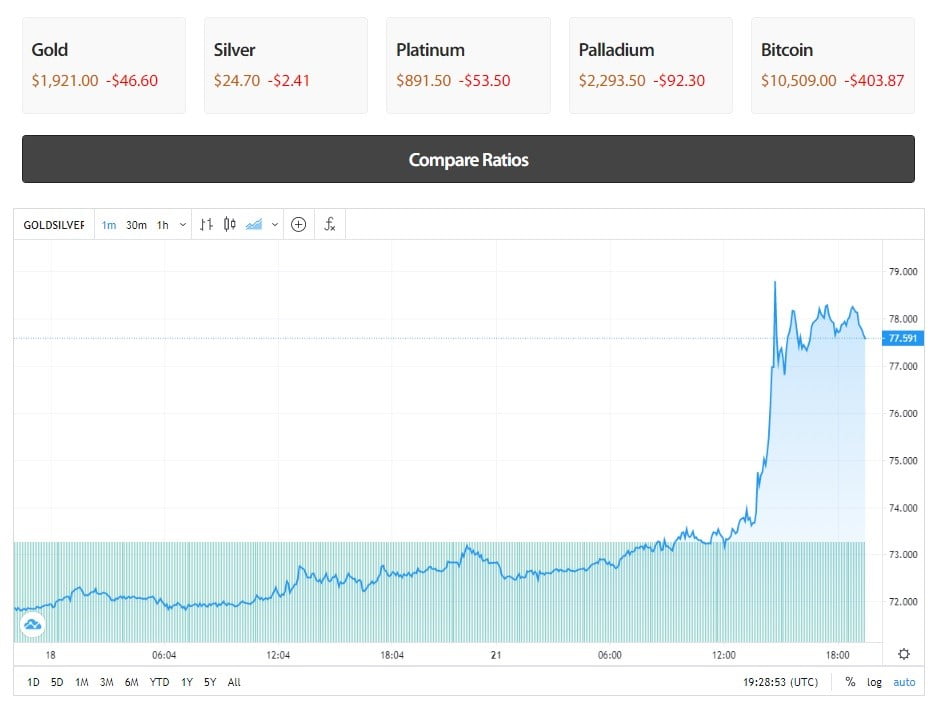The image size is (939, 707).
Task: Toggle percent scale mode
Action: coord(850,682)
